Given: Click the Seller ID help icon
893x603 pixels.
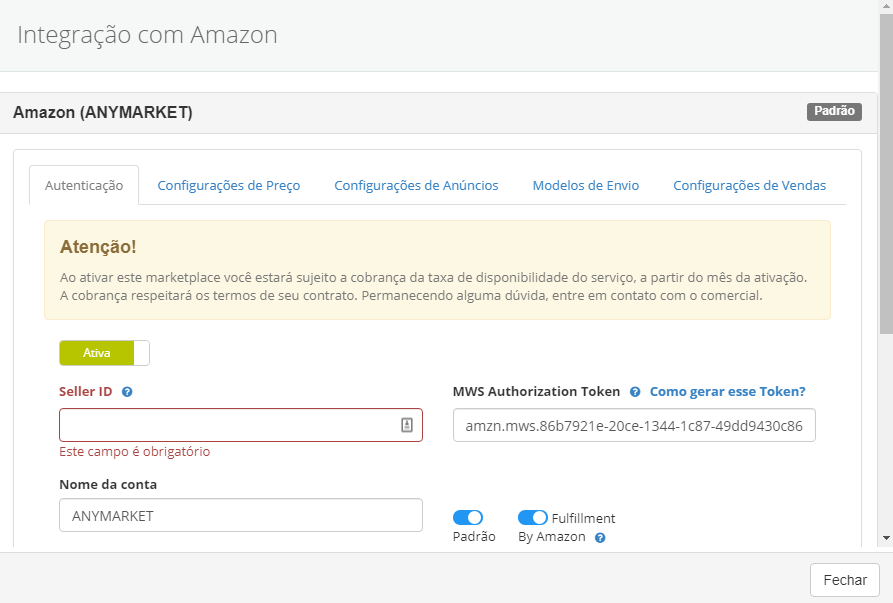Looking at the screenshot, I should [x=127, y=392].
